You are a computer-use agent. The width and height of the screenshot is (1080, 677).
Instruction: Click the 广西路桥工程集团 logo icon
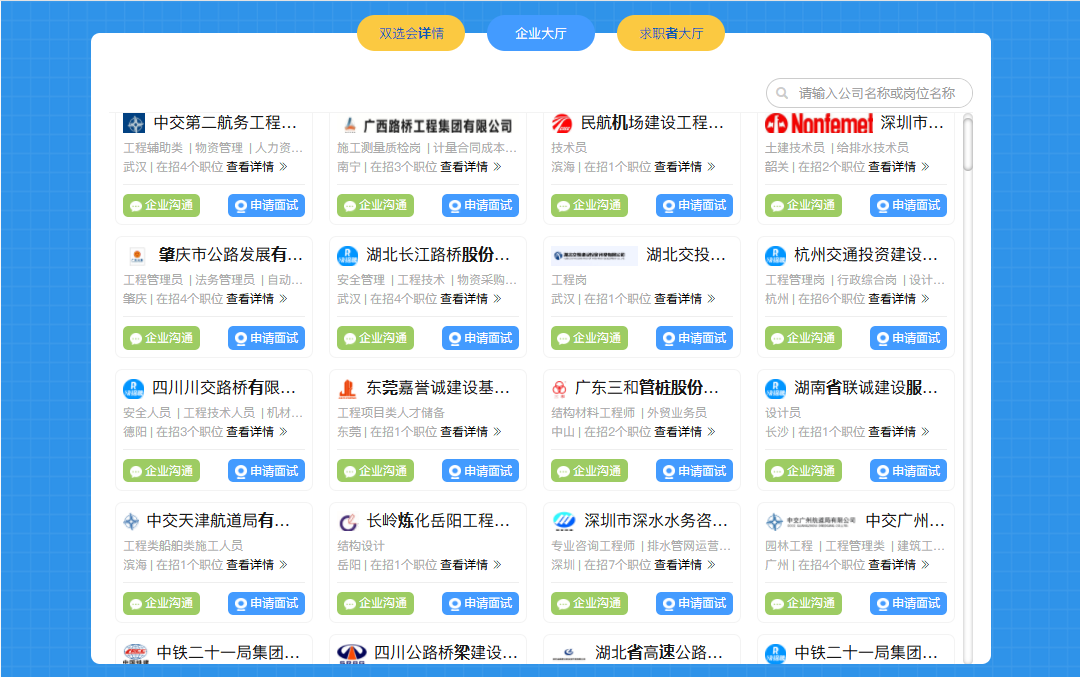tap(350, 123)
